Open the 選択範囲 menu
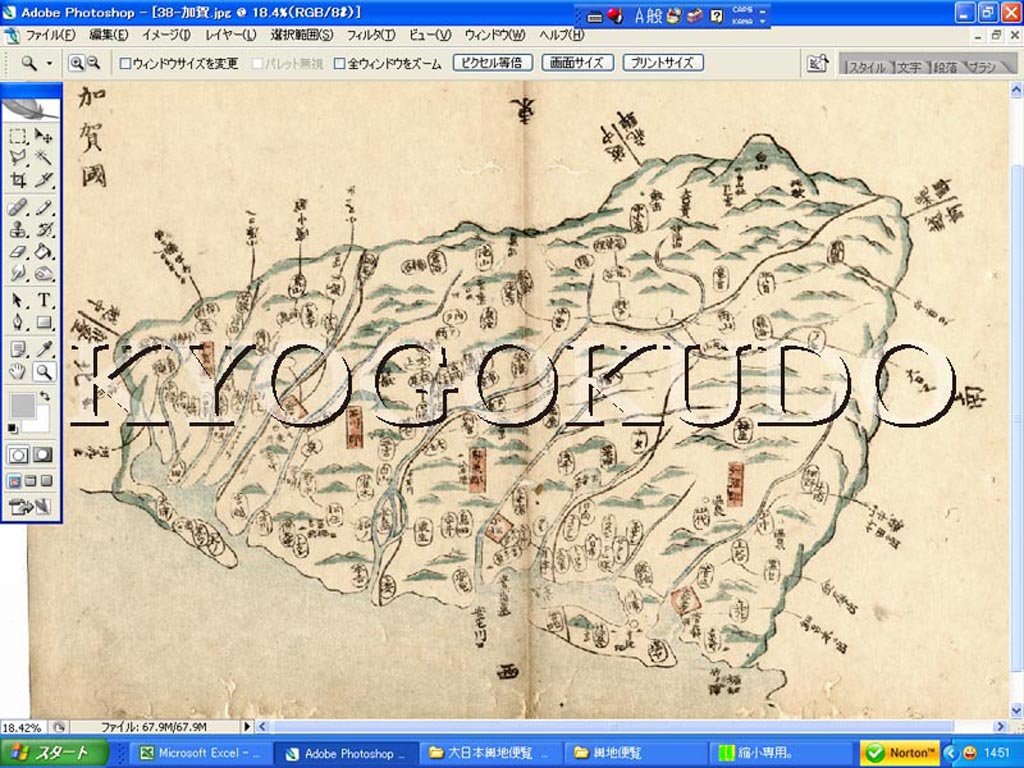Screen dimensions: 1024x768 pyautogui.click(x=302, y=35)
